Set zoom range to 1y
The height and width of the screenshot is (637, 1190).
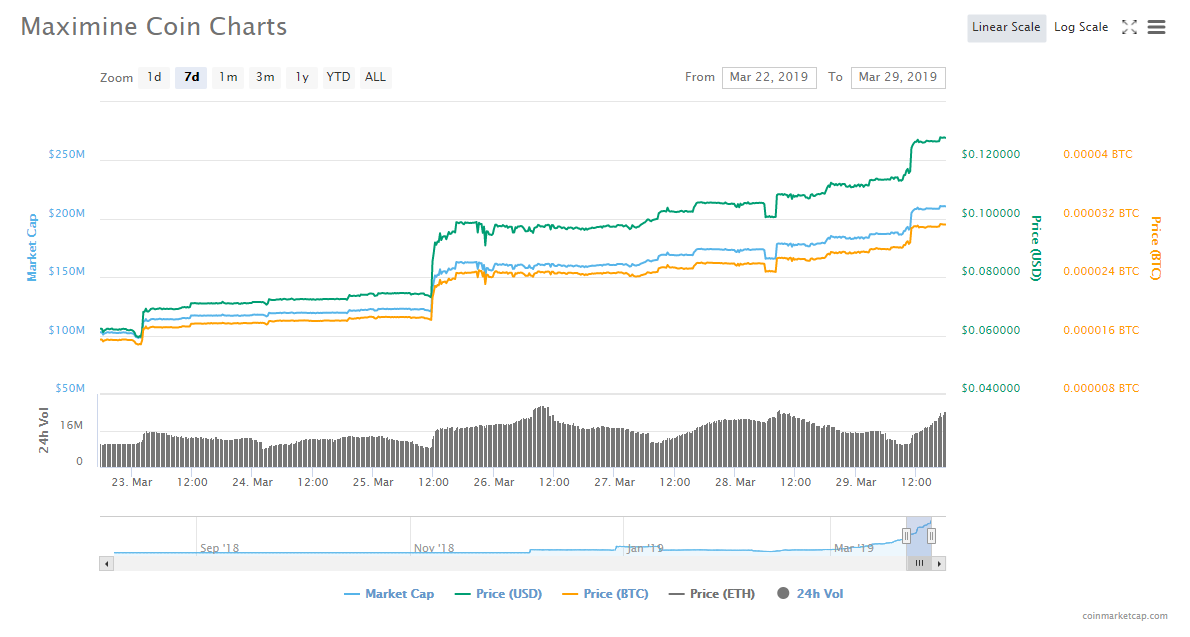302,77
